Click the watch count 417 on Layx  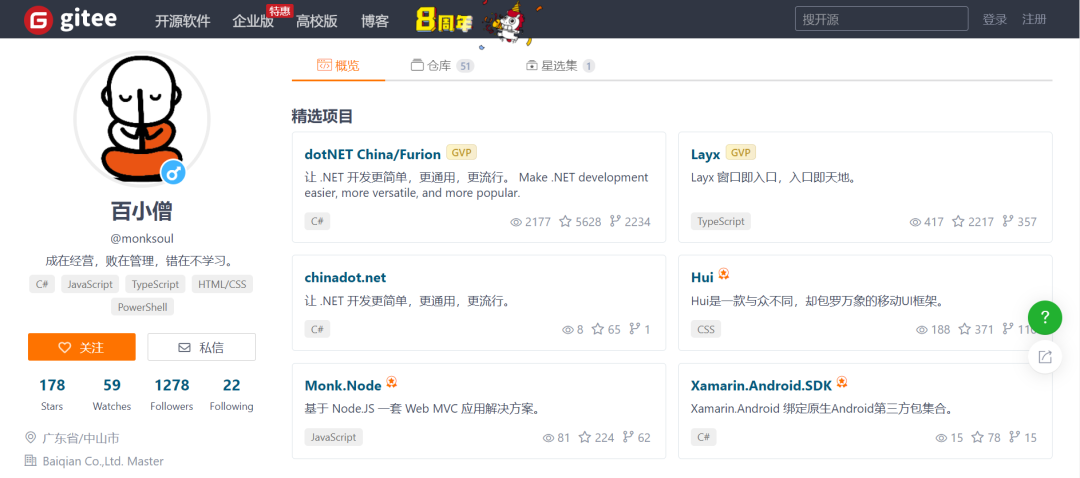tap(926, 222)
